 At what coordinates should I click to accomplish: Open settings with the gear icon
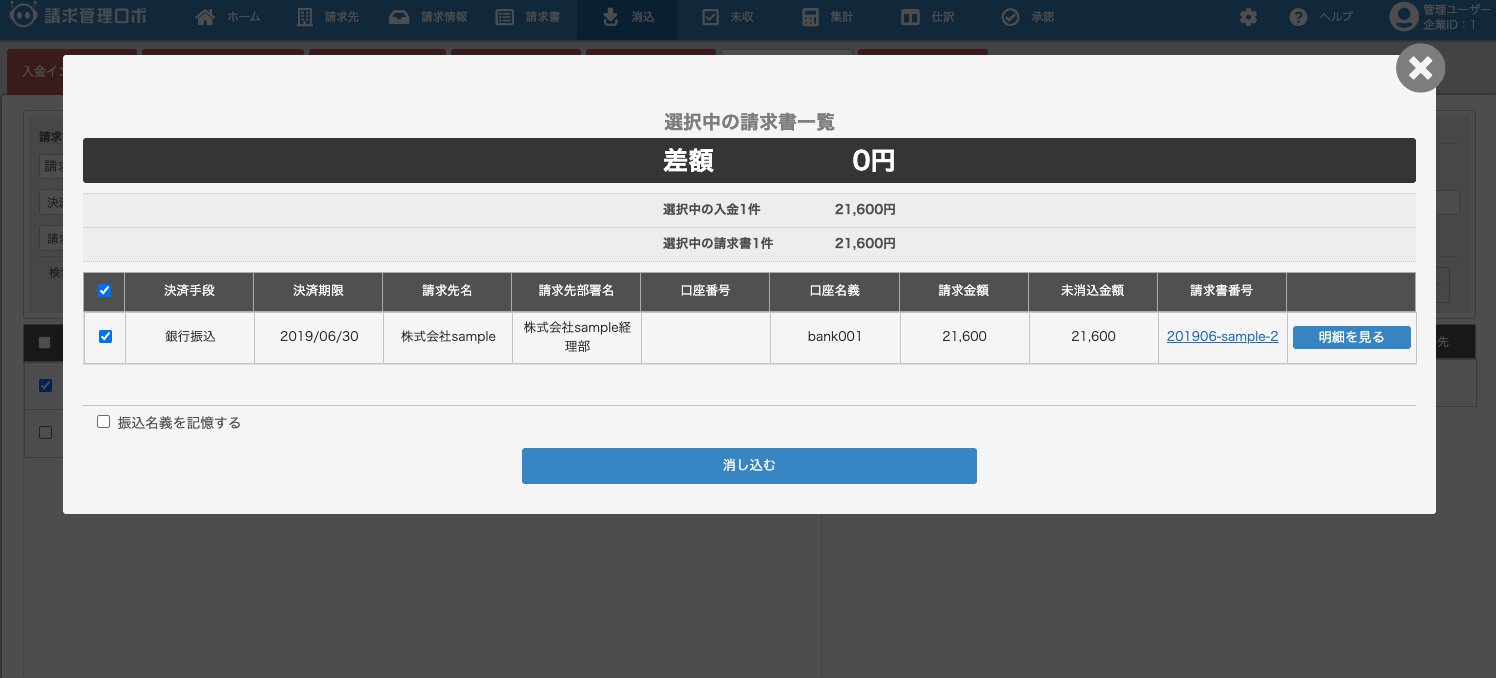point(1248,17)
